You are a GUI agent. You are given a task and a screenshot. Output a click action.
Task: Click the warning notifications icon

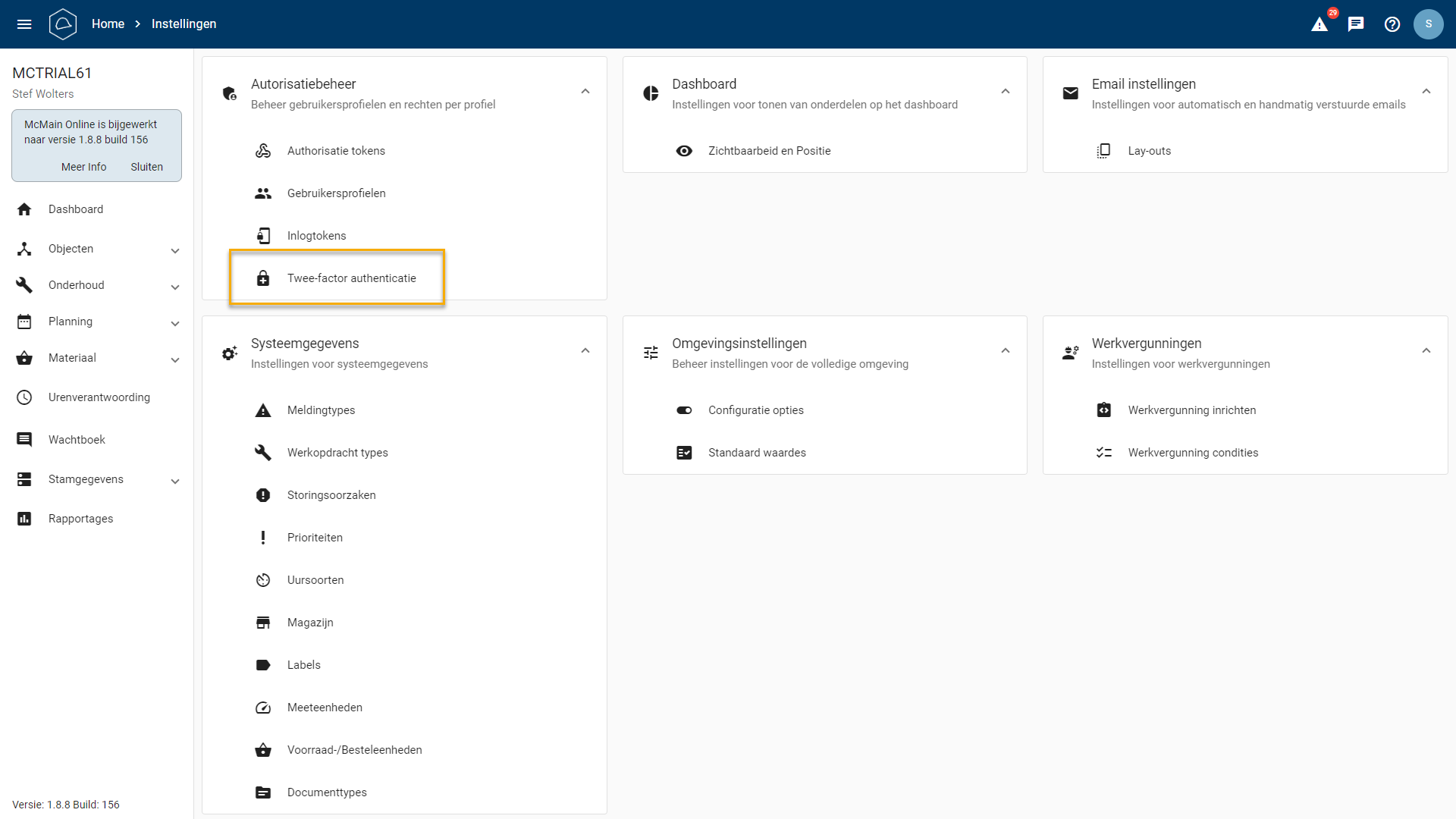coord(1319,24)
